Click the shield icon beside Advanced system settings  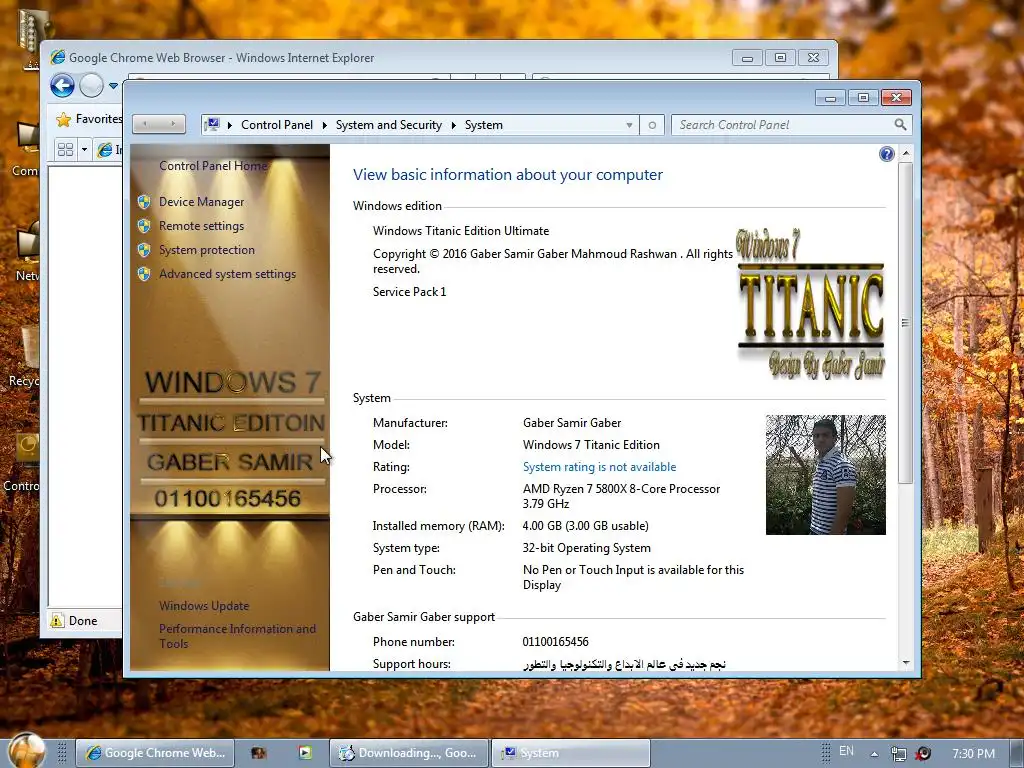(144, 274)
